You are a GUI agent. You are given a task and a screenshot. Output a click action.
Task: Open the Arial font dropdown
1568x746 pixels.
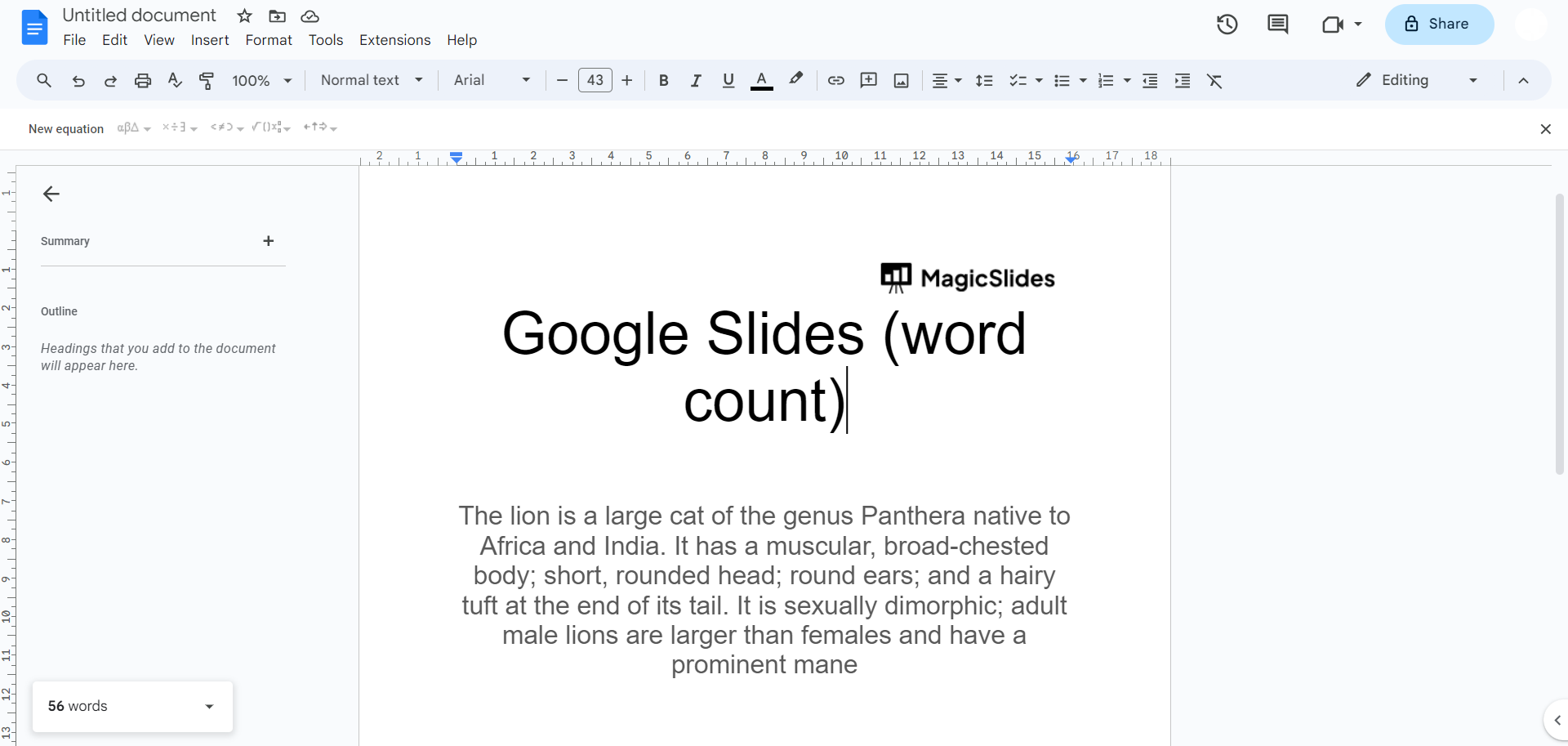point(492,80)
